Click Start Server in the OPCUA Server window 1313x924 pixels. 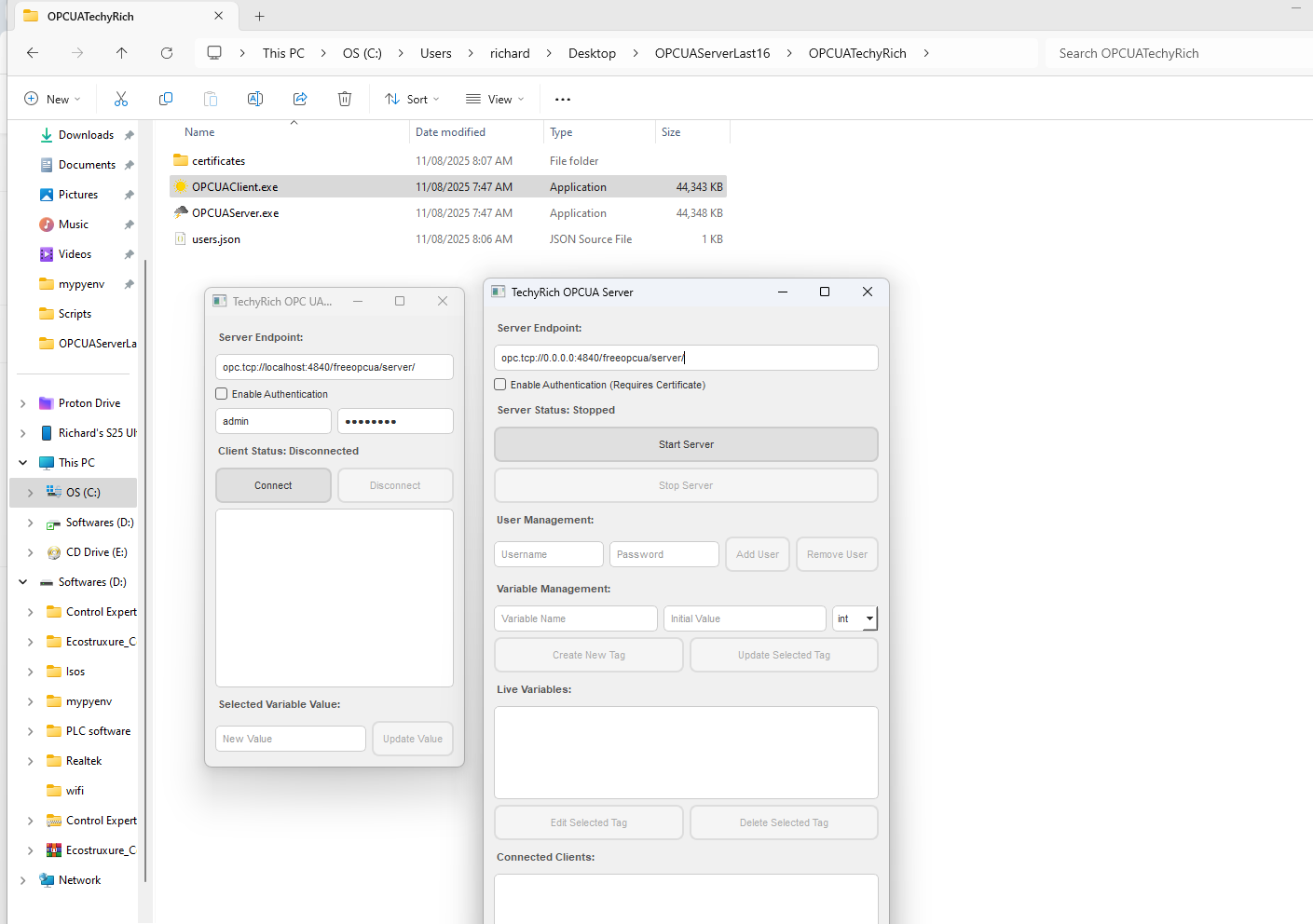coord(685,444)
